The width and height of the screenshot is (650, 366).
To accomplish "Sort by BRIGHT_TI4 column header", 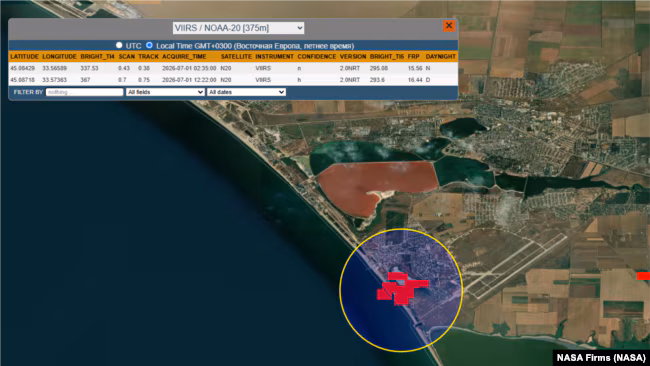I will point(97,56).
